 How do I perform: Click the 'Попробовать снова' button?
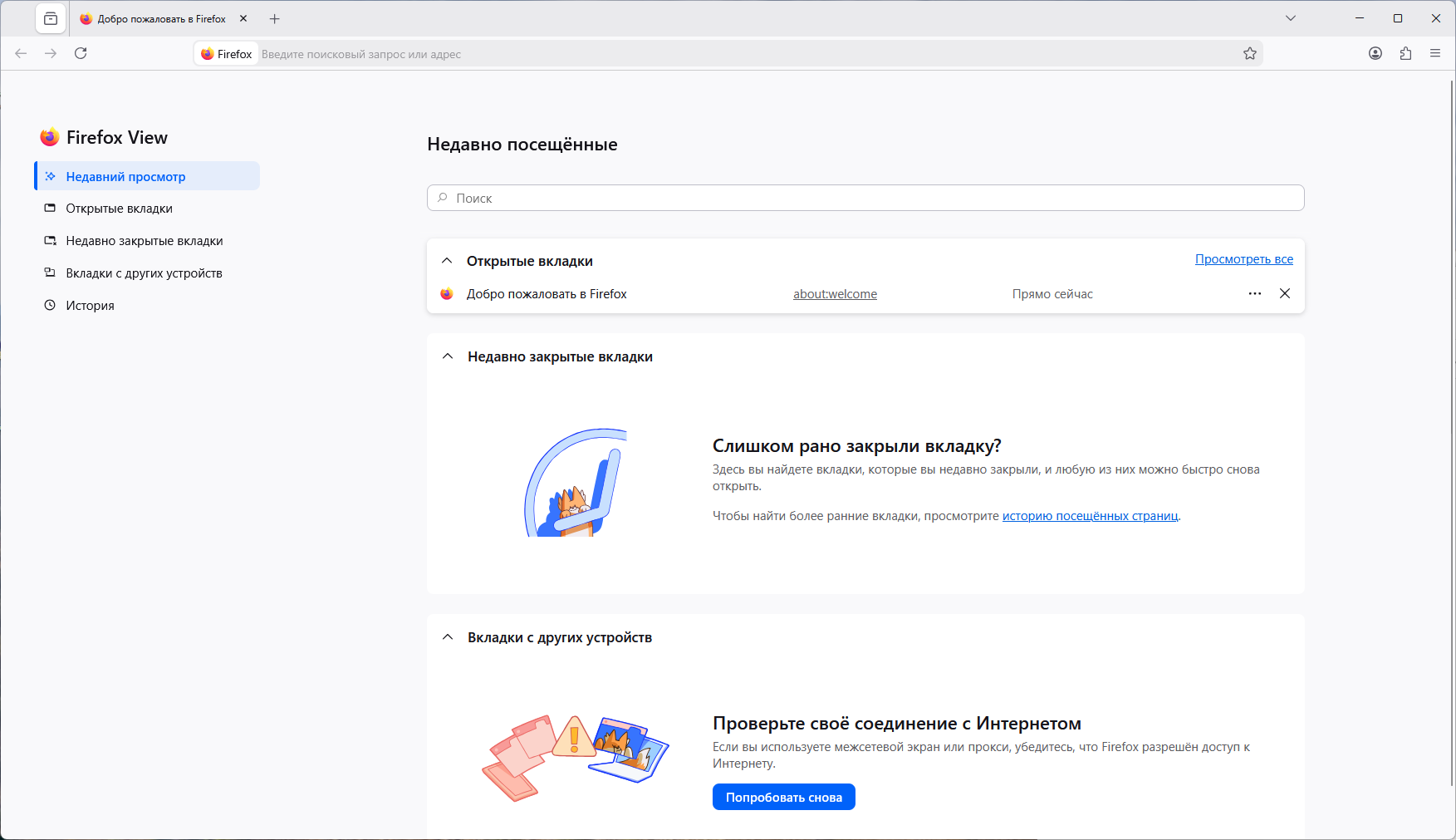[x=784, y=797]
